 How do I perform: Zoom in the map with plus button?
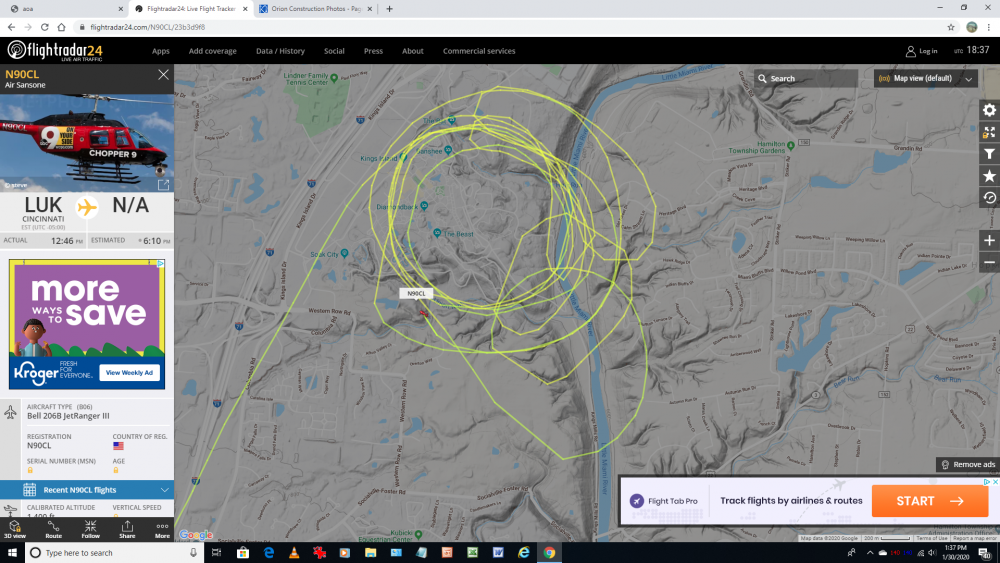[989, 241]
